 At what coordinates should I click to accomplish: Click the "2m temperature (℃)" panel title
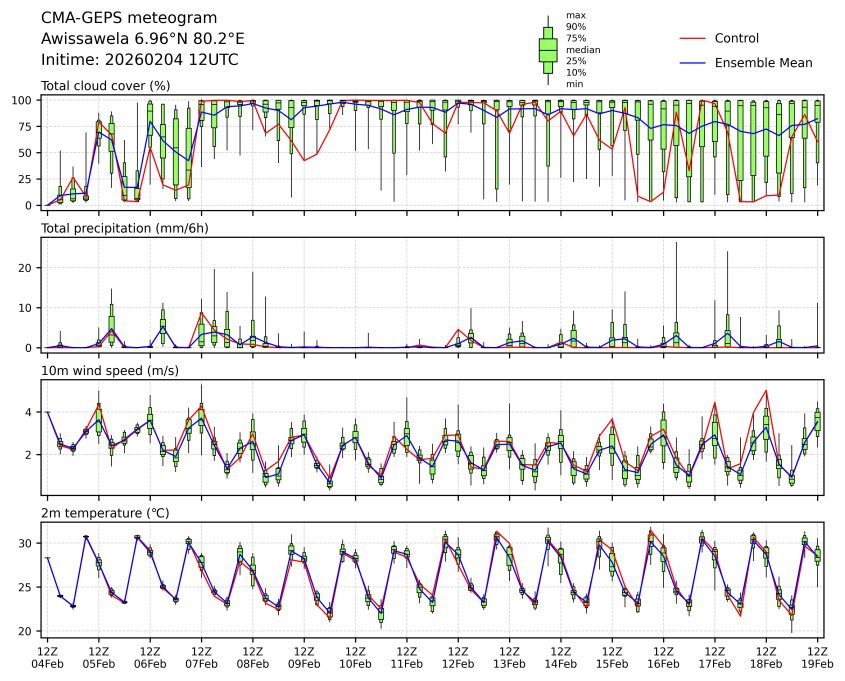click(x=105, y=513)
